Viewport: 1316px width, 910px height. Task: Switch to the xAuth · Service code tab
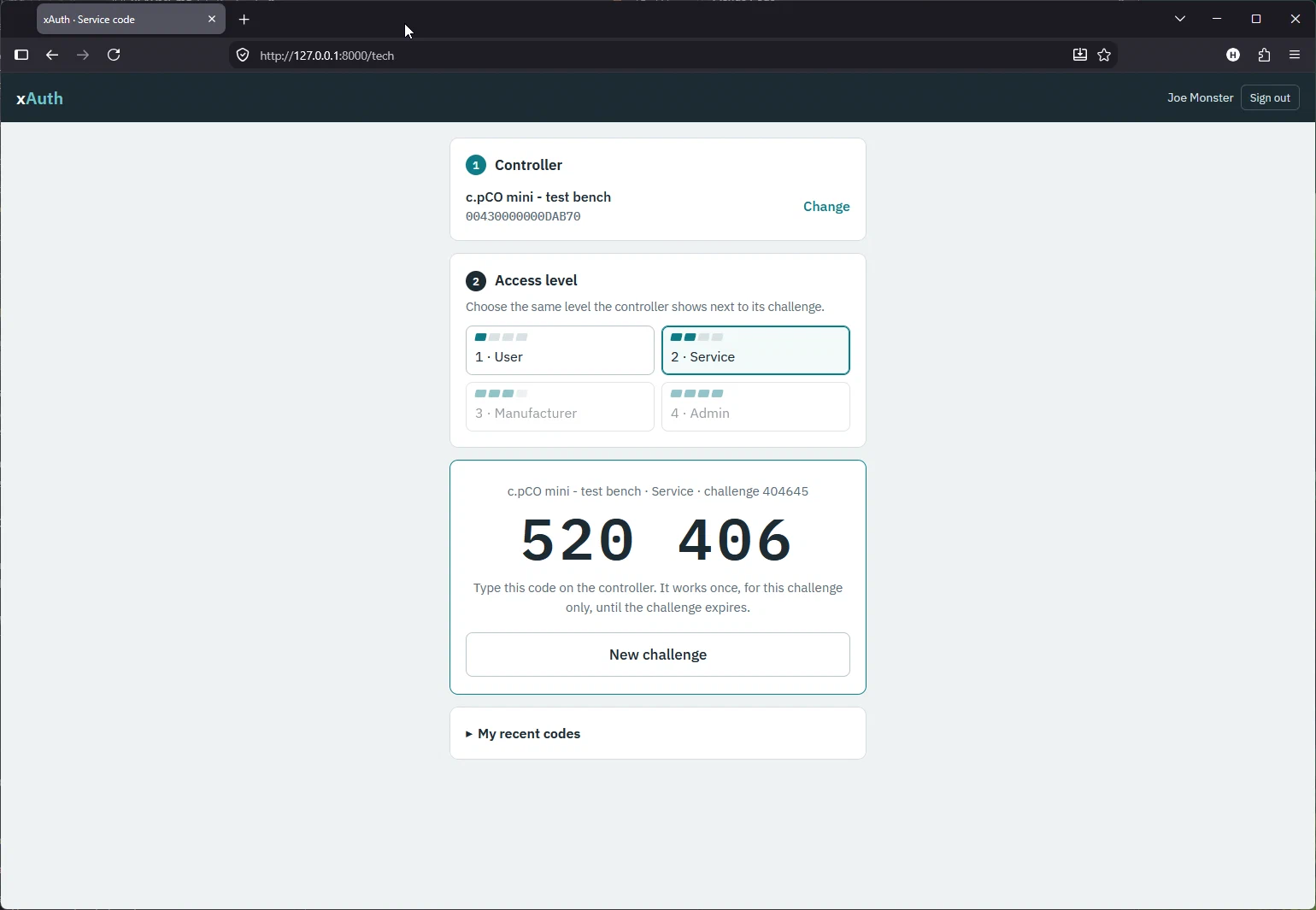point(120,19)
